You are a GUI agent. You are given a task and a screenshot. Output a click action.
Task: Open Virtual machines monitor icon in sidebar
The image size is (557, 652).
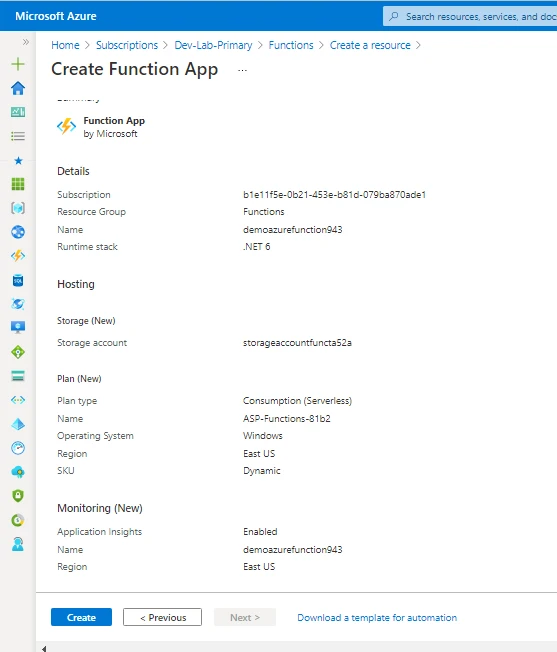click(x=18, y=327)
